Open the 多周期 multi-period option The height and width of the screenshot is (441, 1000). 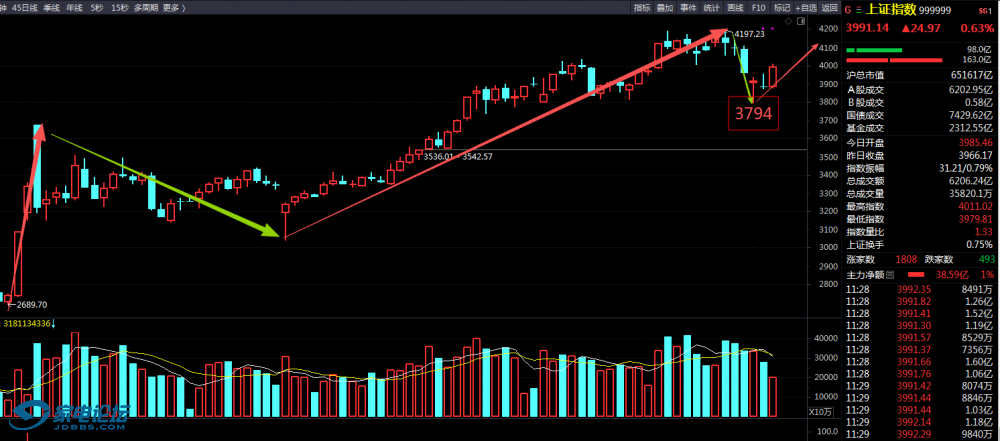point(146,7)
